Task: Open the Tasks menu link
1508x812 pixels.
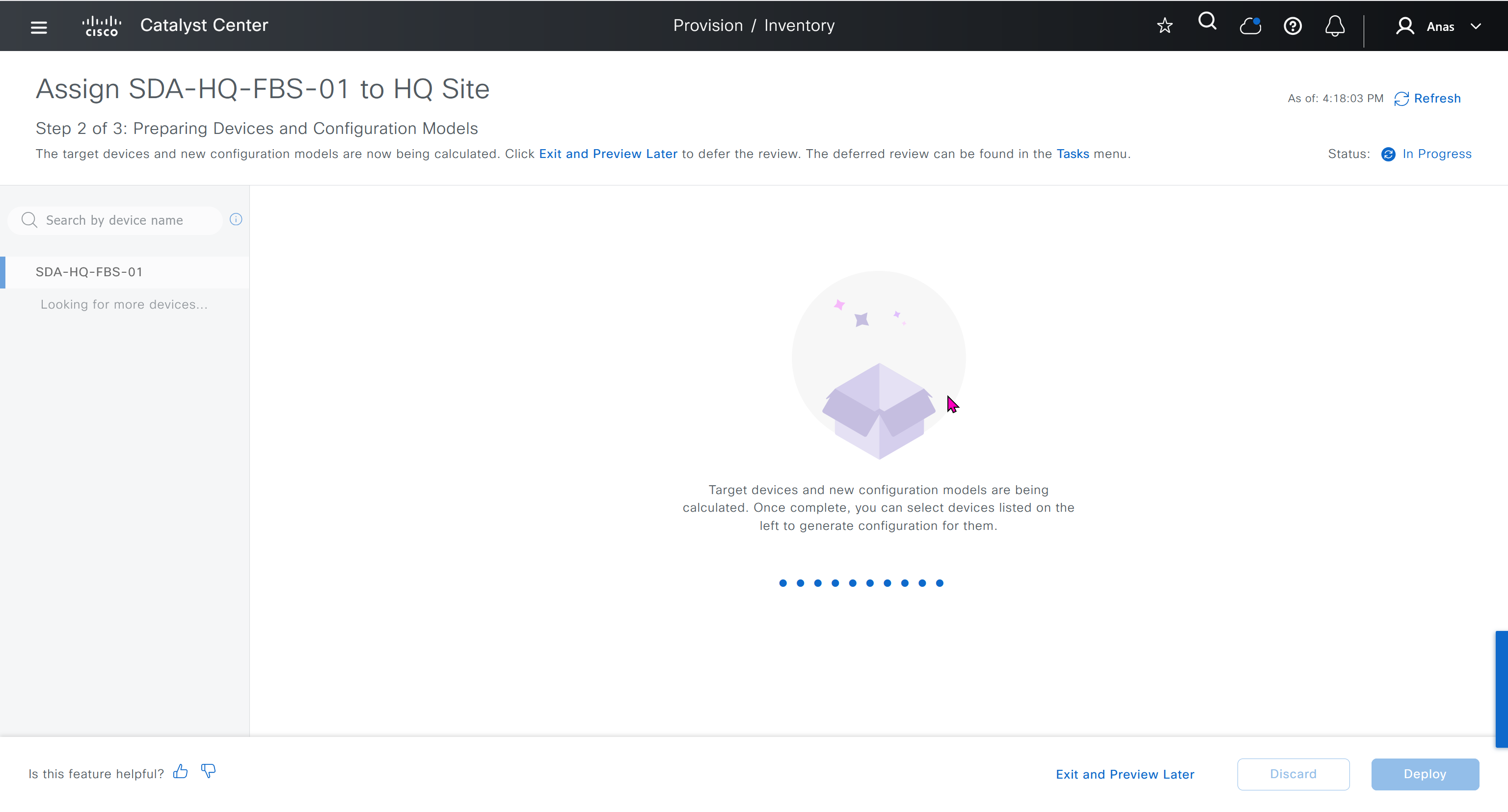Action: (1073, 154)
